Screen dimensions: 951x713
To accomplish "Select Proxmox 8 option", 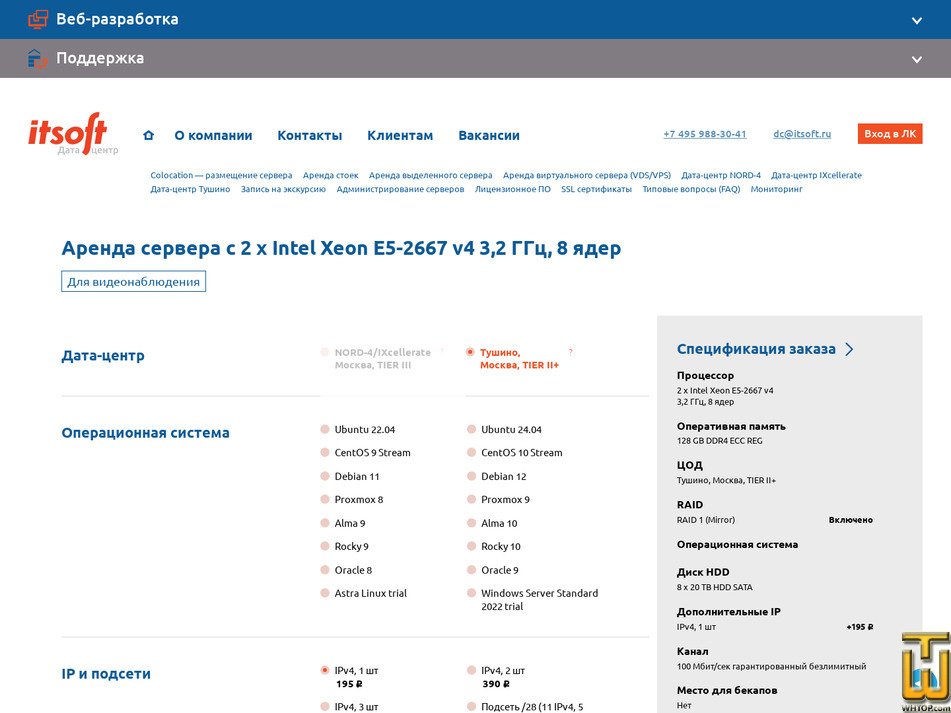I will [324, 500].
